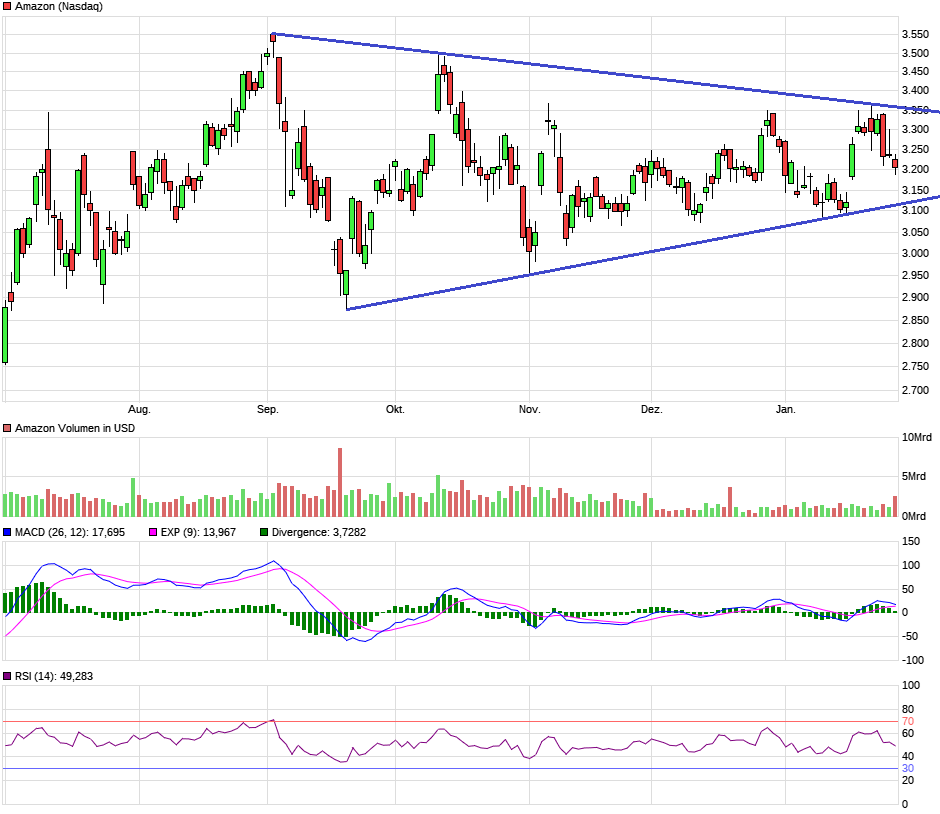940x814 pixels.
Task: Click the 150 MACD axis value
Action: [x=911, y=541]
